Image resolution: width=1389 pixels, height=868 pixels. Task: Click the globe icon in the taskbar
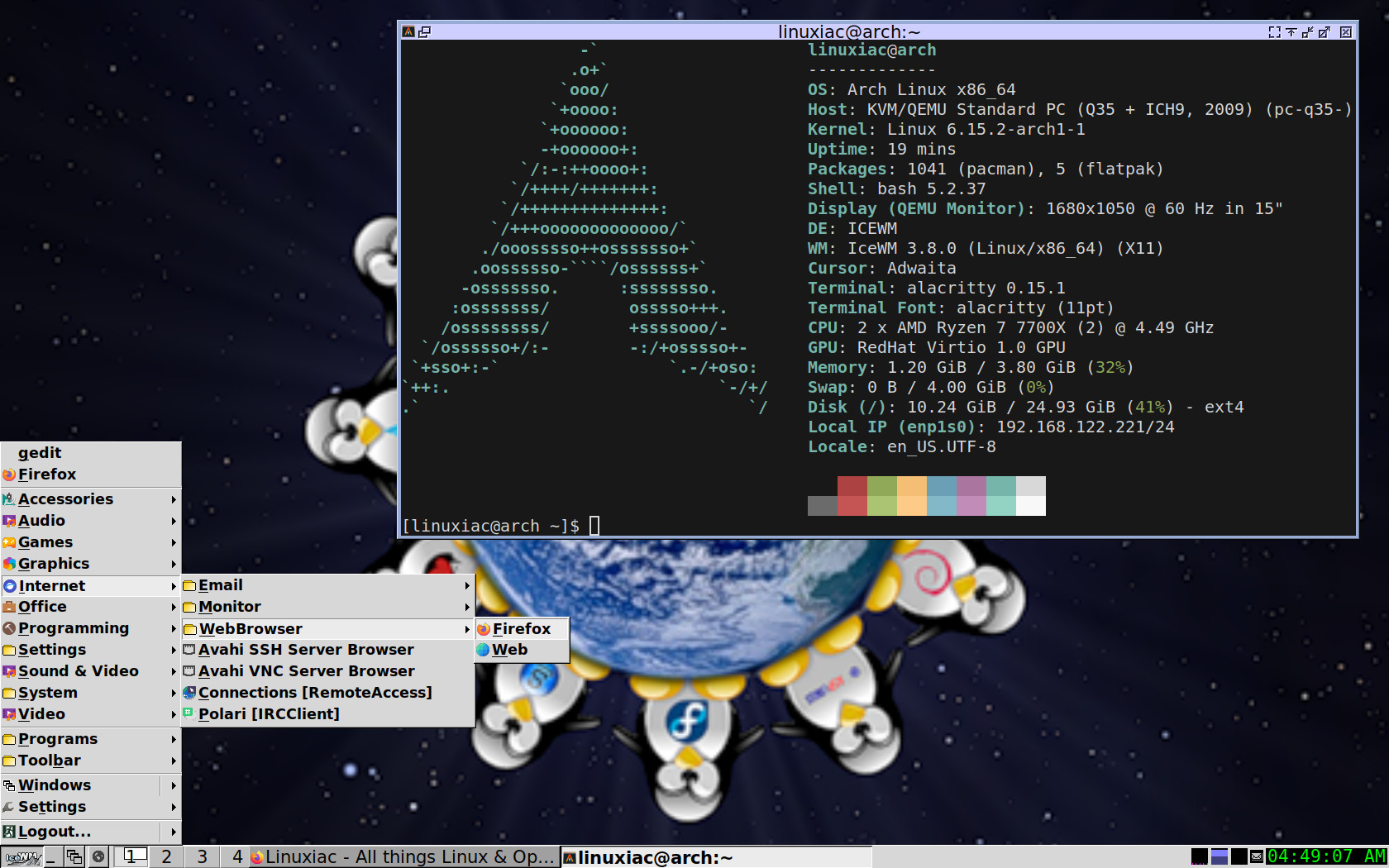(x=98, y=857)
